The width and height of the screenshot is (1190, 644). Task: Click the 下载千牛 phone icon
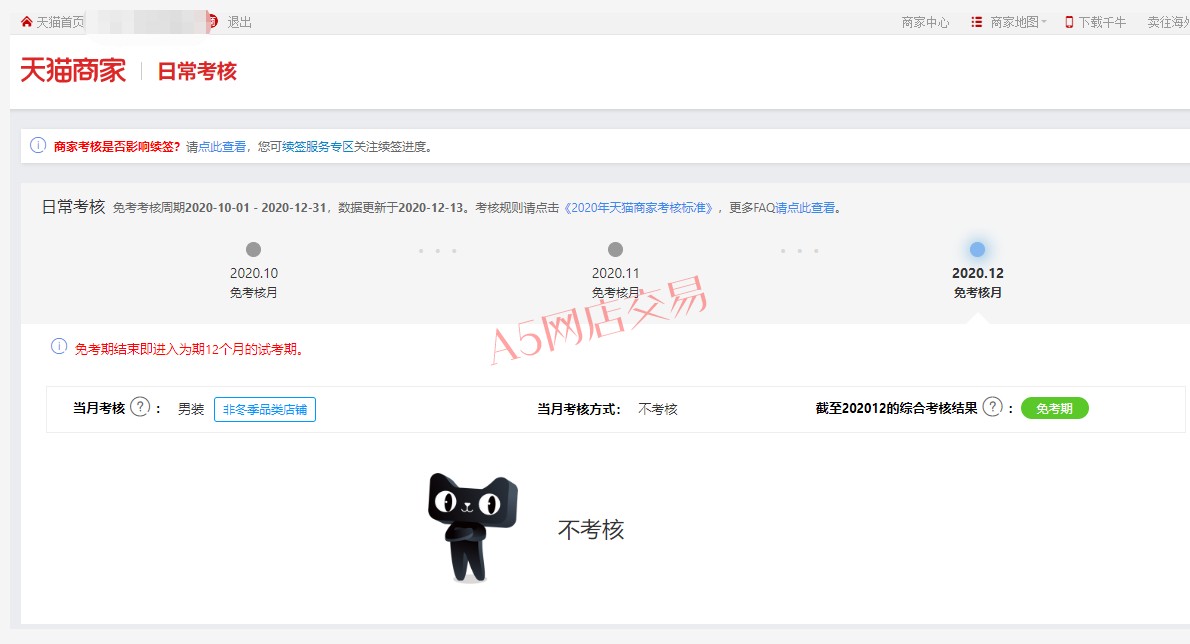click(1069, 22)
